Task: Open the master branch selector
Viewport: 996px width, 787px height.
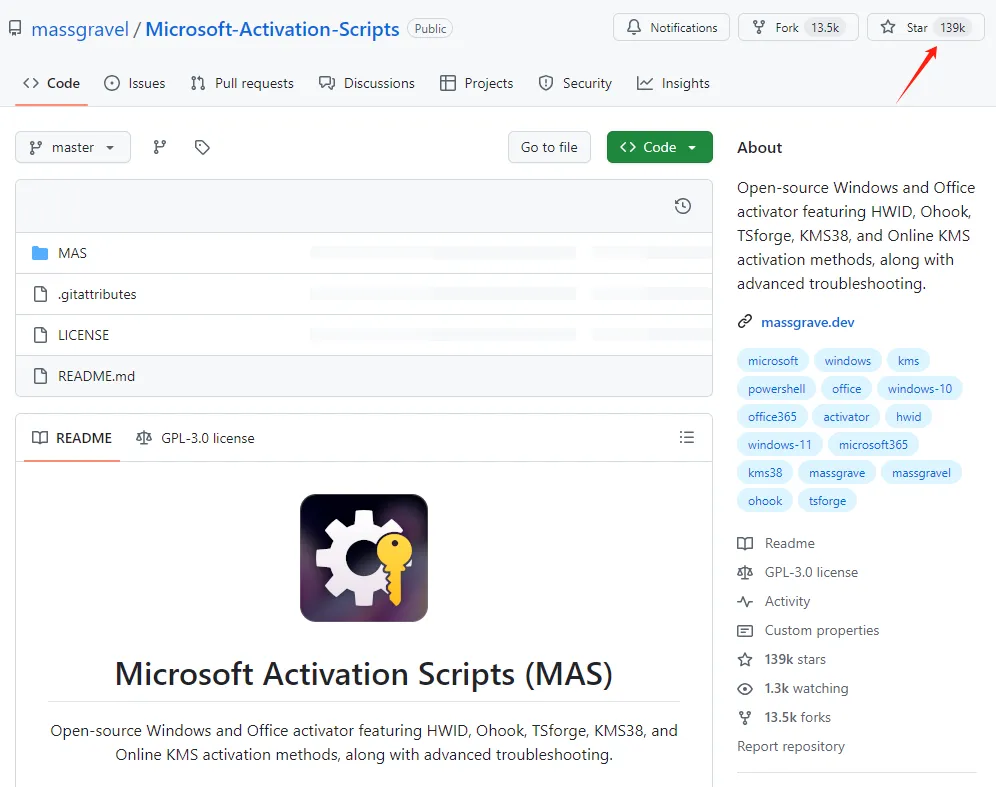Action: coord(72,147)
